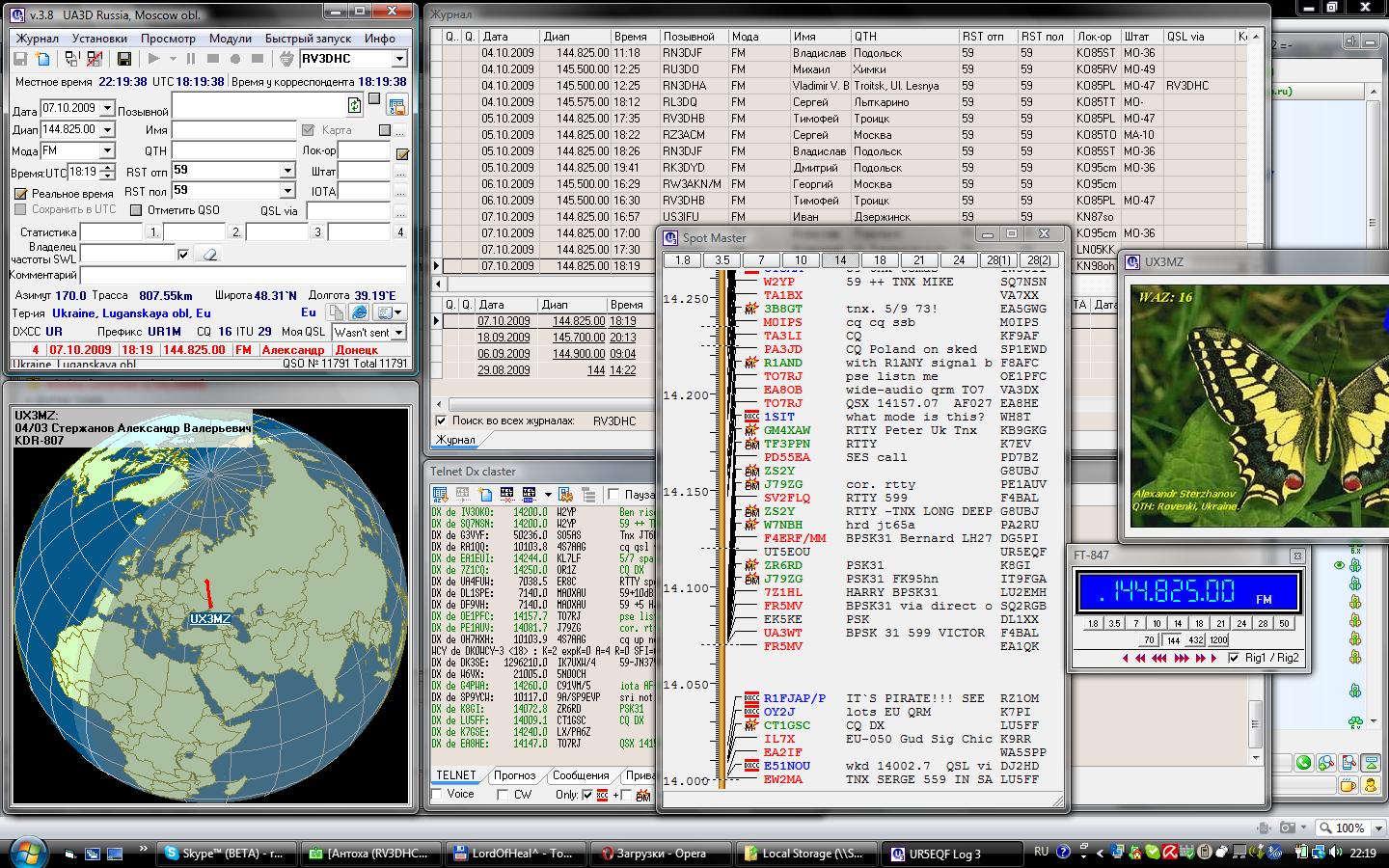Viewport: 1389px width, 868px height.
Task: Click the triple left arrows tuning button
Action: pos(1159,659)
